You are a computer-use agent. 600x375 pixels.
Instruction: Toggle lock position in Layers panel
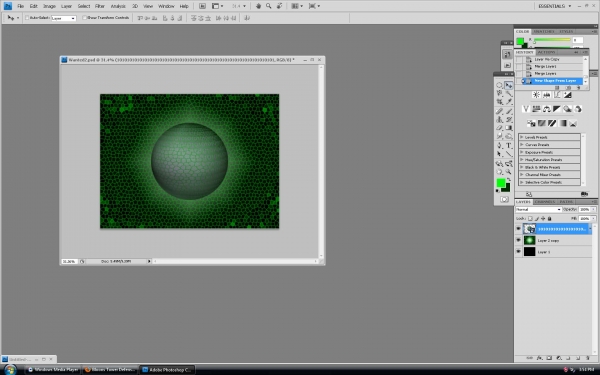point(543,218)
